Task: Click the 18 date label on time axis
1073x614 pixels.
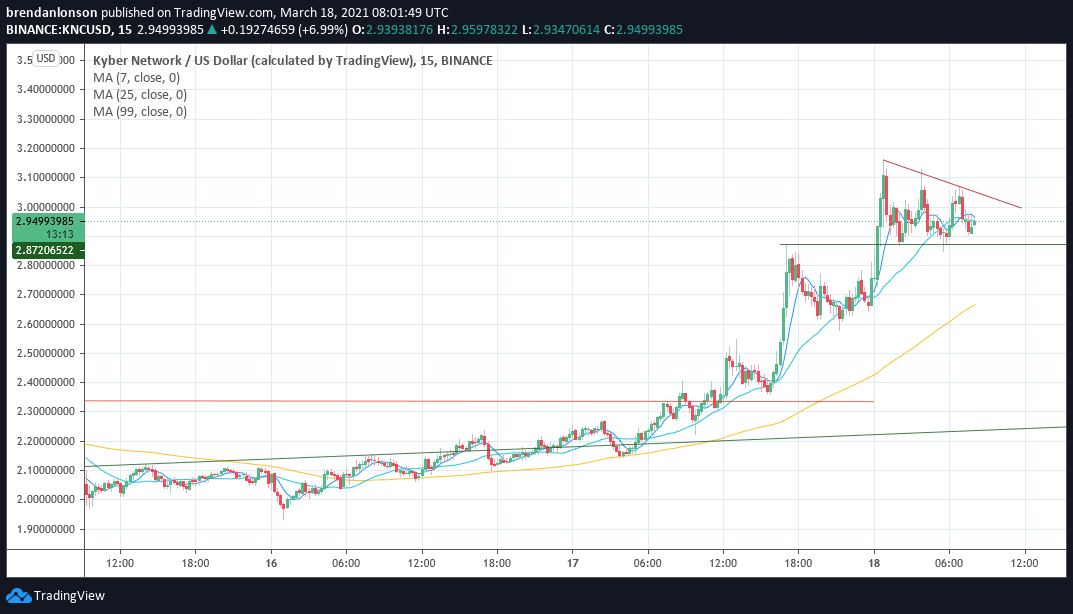Action: point(874,563)
